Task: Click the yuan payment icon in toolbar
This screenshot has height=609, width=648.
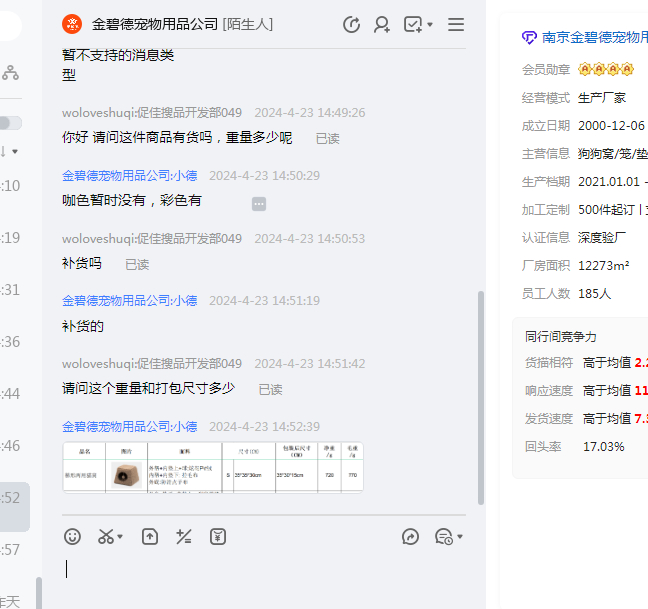Action: (x=218, y=537)
